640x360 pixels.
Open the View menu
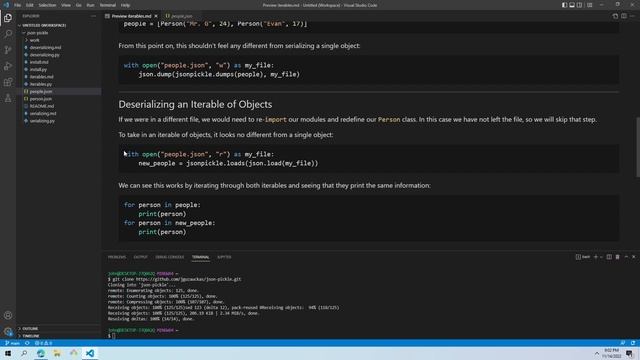(x=66, y=5)
